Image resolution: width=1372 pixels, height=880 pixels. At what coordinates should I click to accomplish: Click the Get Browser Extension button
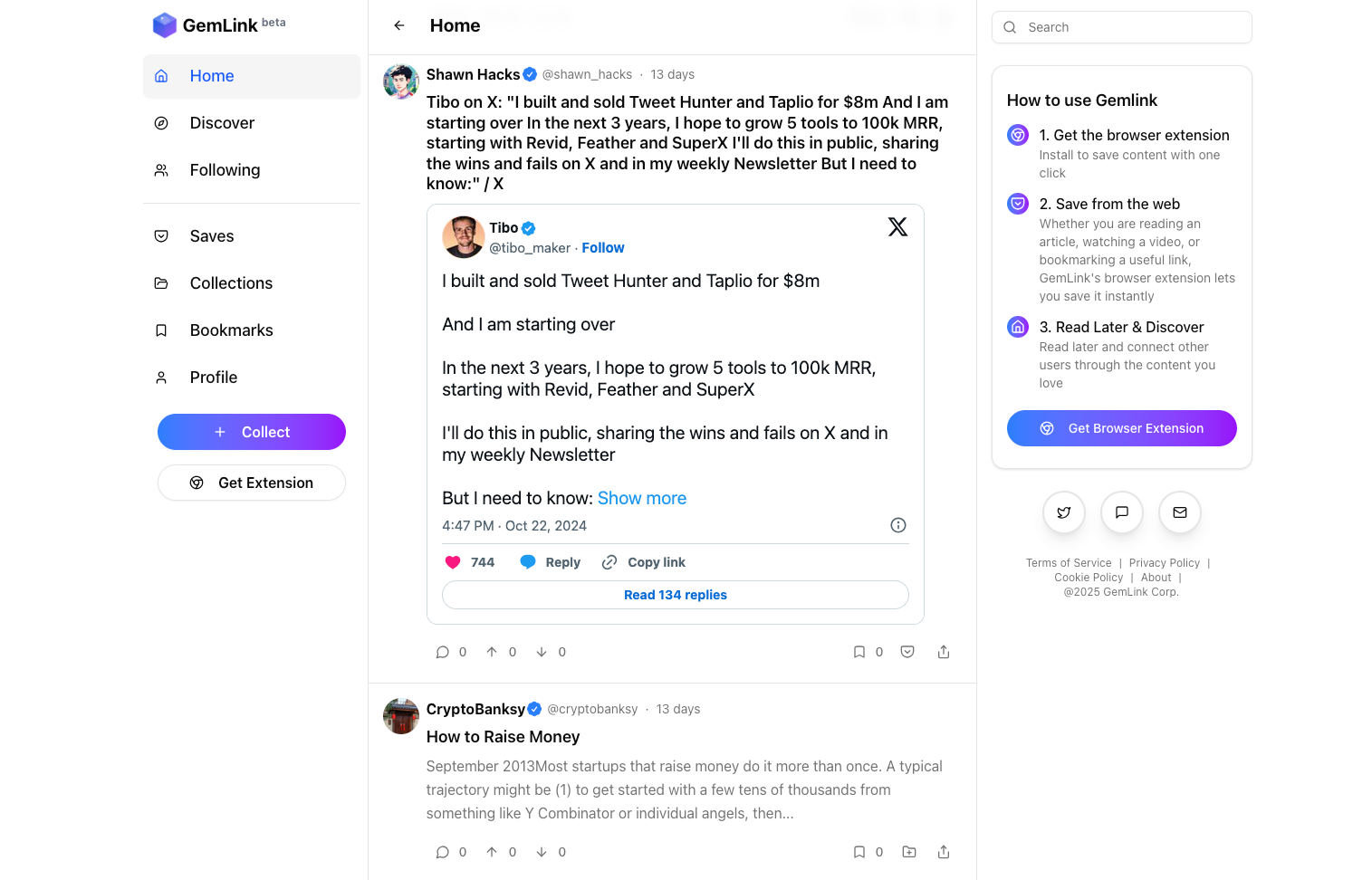click(x=1121, y=428)
